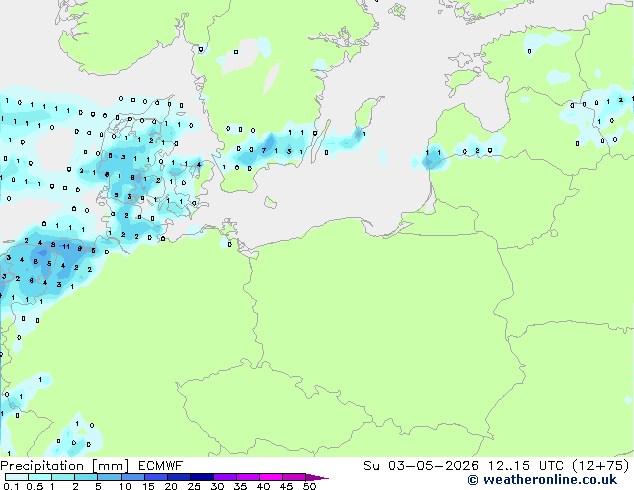The image size is (634, 490).
Task: Click the '25' legend scale label
Action: [194, 486]
